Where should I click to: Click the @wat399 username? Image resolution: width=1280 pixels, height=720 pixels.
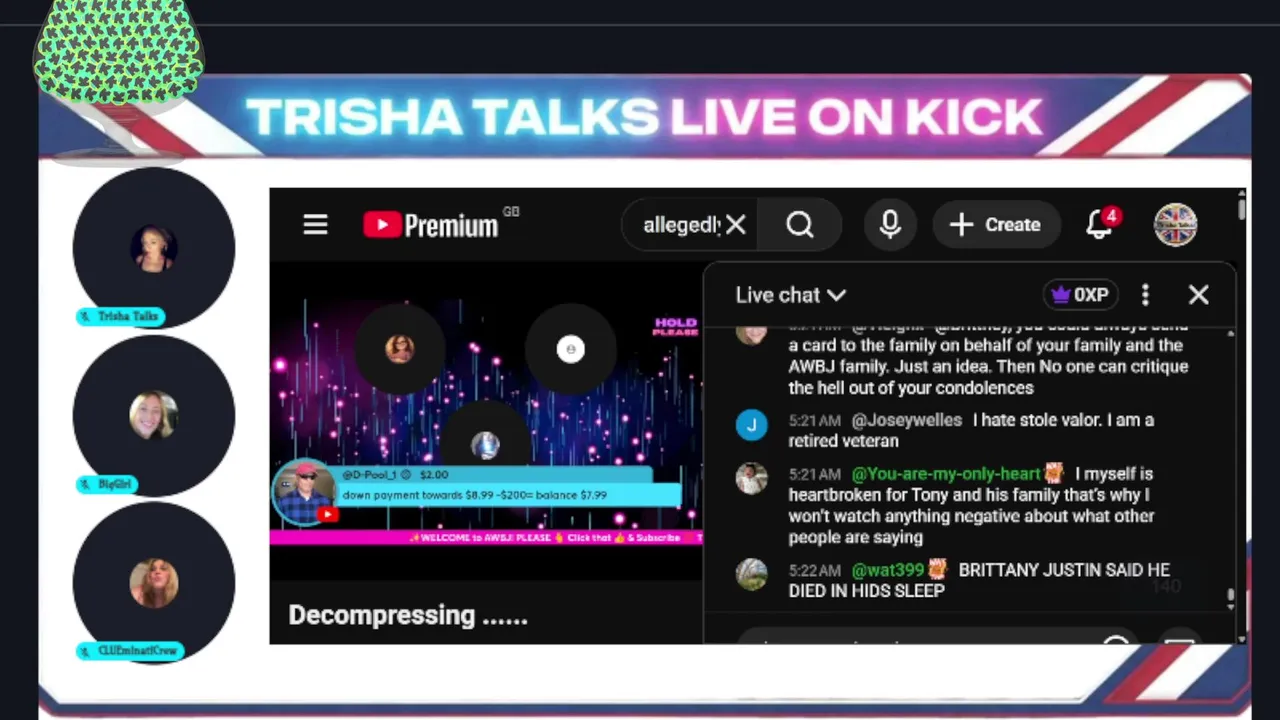point(888,570)
